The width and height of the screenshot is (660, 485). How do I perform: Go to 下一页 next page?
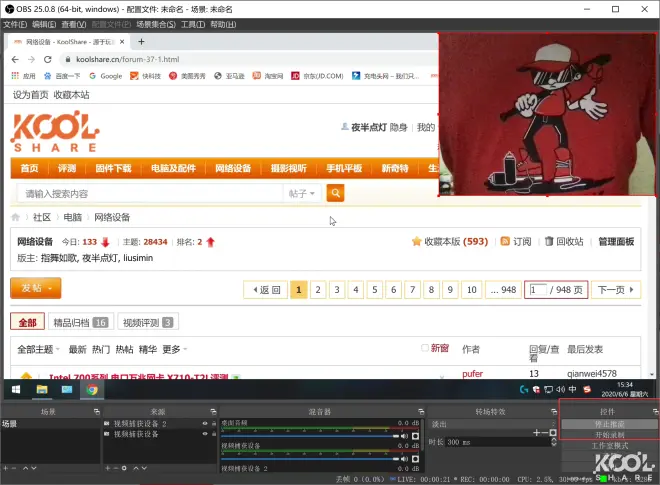[x=616, y=290]
